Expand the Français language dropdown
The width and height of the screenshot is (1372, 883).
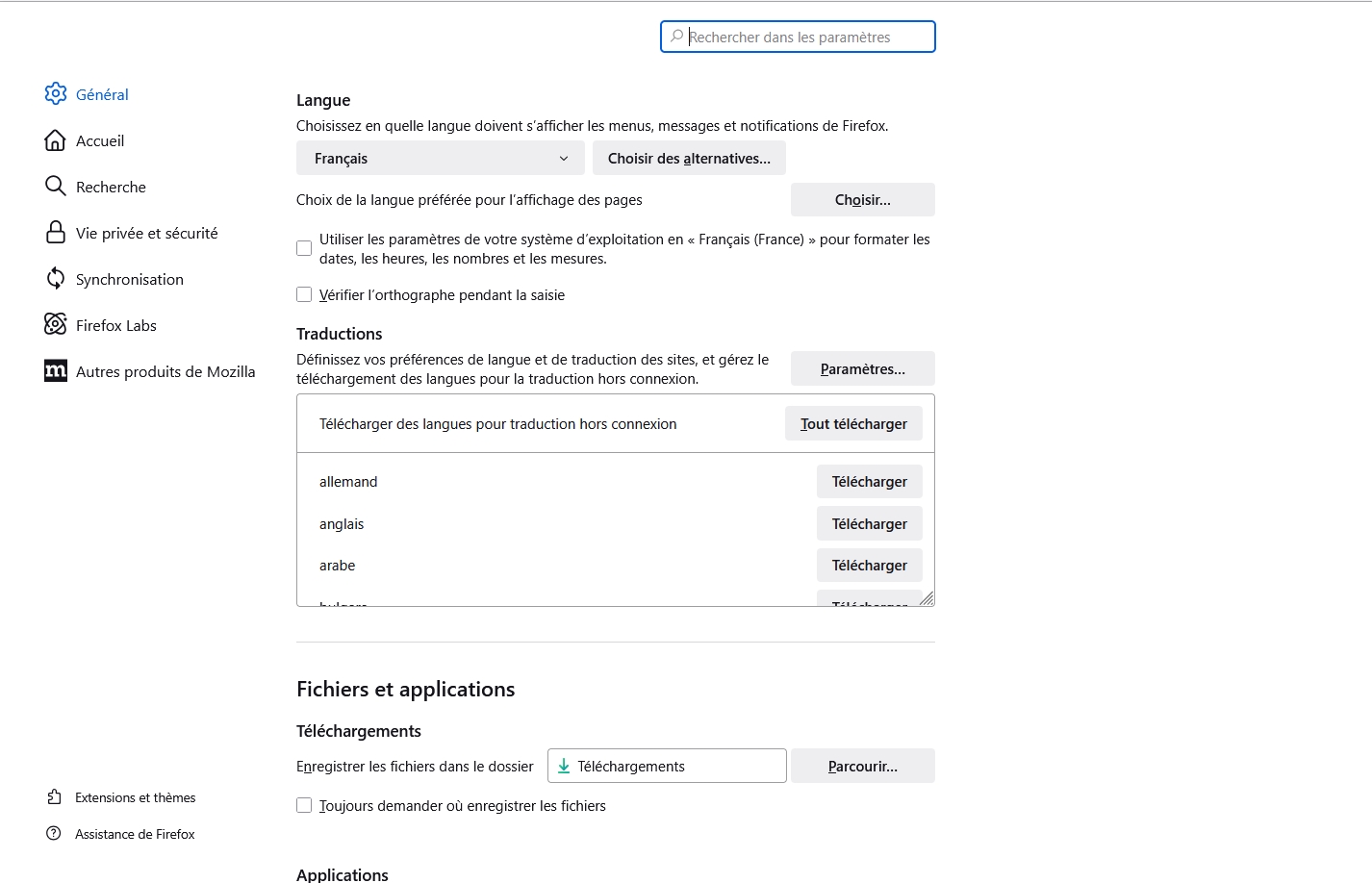point(440,159)
